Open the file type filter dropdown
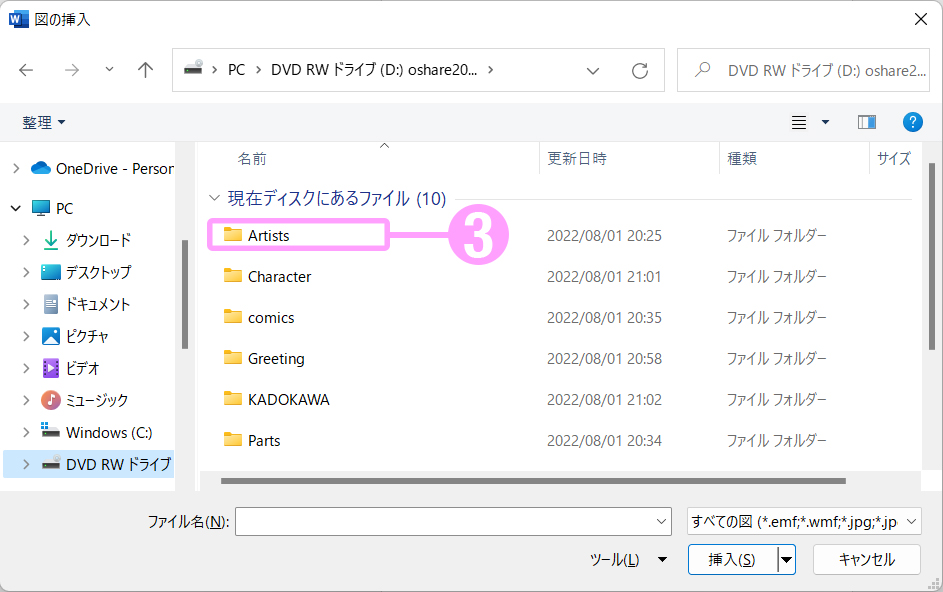943x592 pixels. (804, 521)
